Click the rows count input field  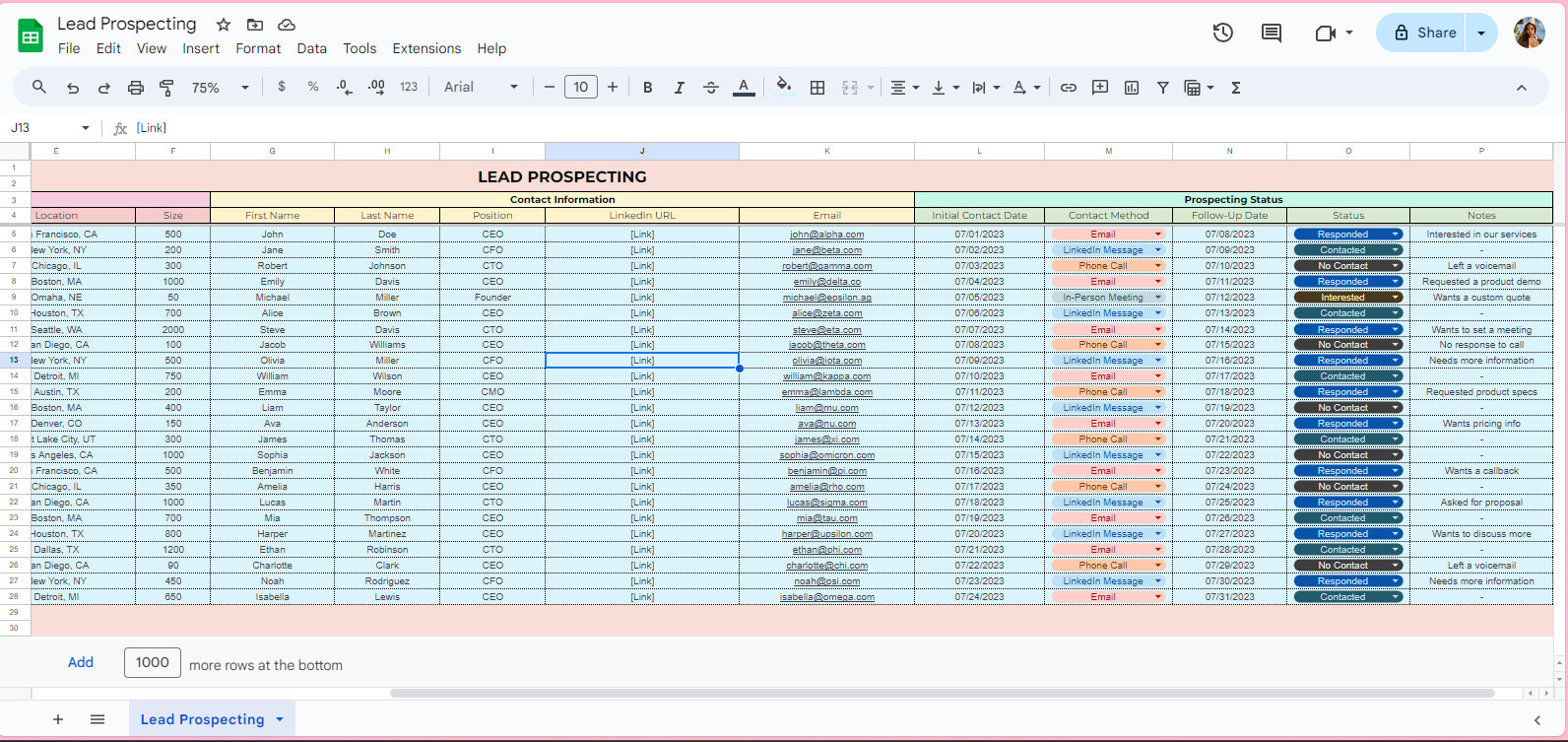click(153, 662)
